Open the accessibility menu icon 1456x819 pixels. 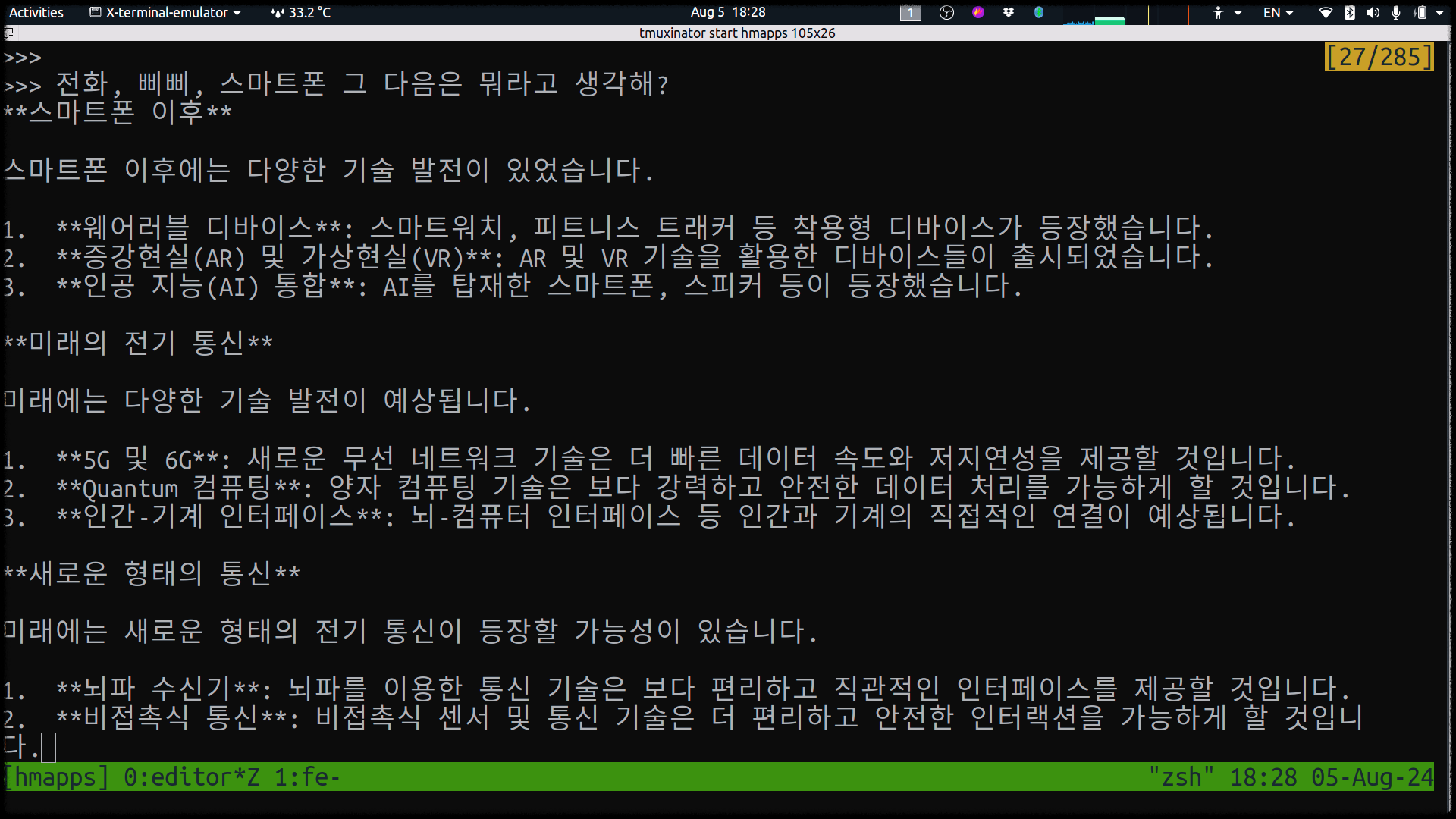point(1218,12)
